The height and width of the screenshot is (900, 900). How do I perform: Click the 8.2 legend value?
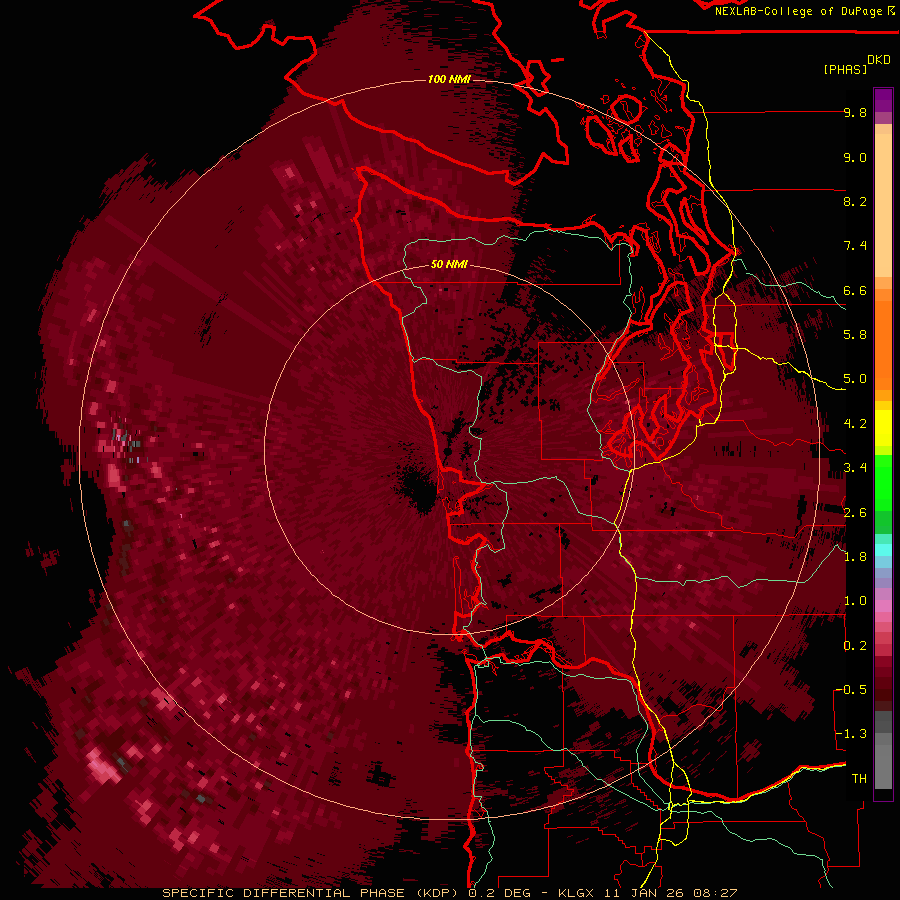pos(855,201)
